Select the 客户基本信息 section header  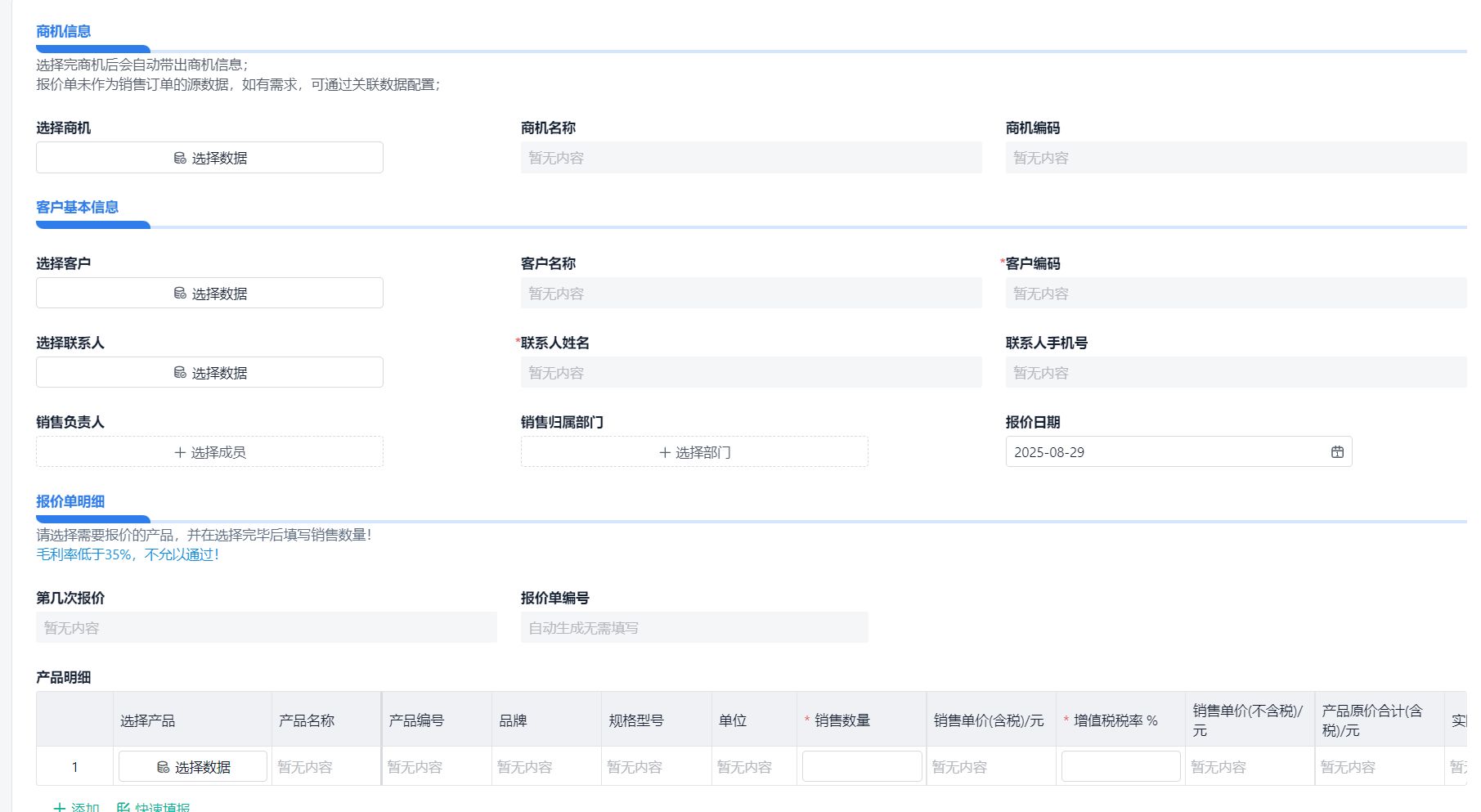pos(77,207)
